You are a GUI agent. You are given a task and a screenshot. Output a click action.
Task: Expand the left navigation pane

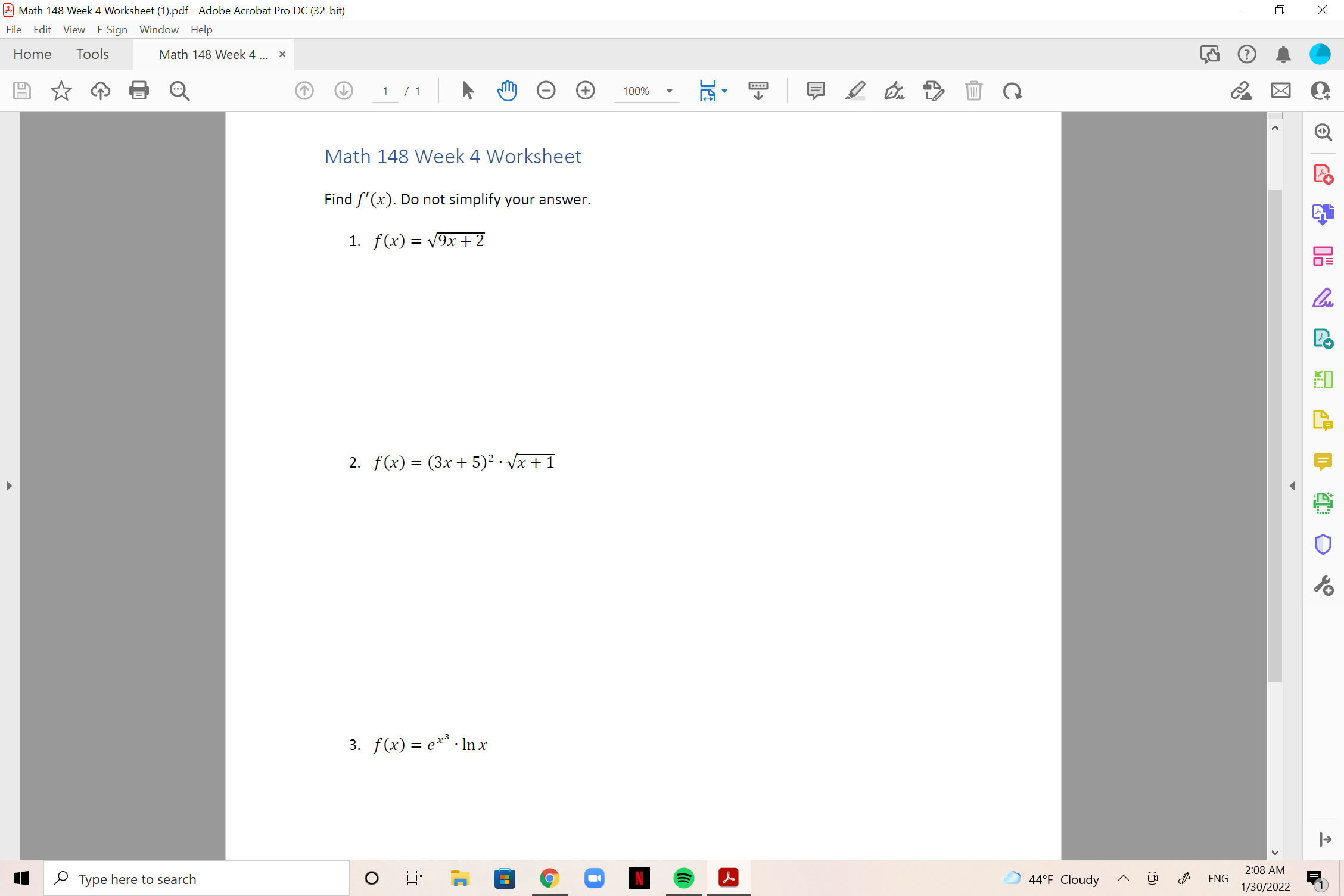pyautogui.click(x=8, y=486)
